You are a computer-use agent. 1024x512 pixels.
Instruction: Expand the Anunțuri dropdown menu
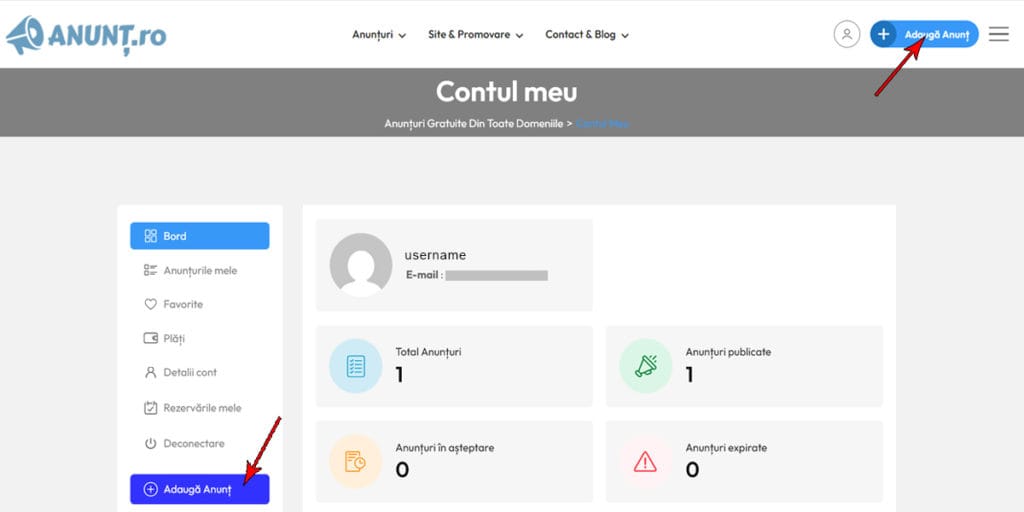point(379,35)
